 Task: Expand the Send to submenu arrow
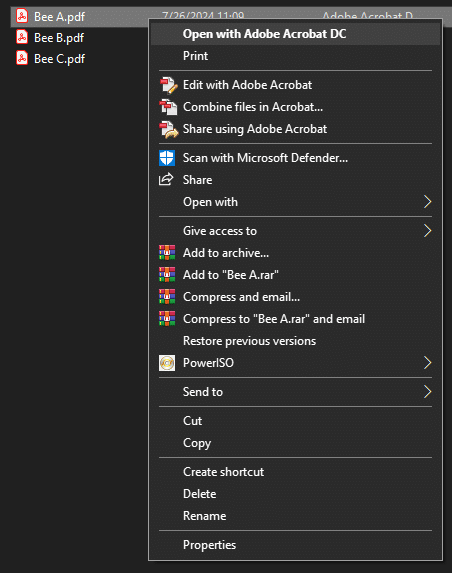coord(427,392)
